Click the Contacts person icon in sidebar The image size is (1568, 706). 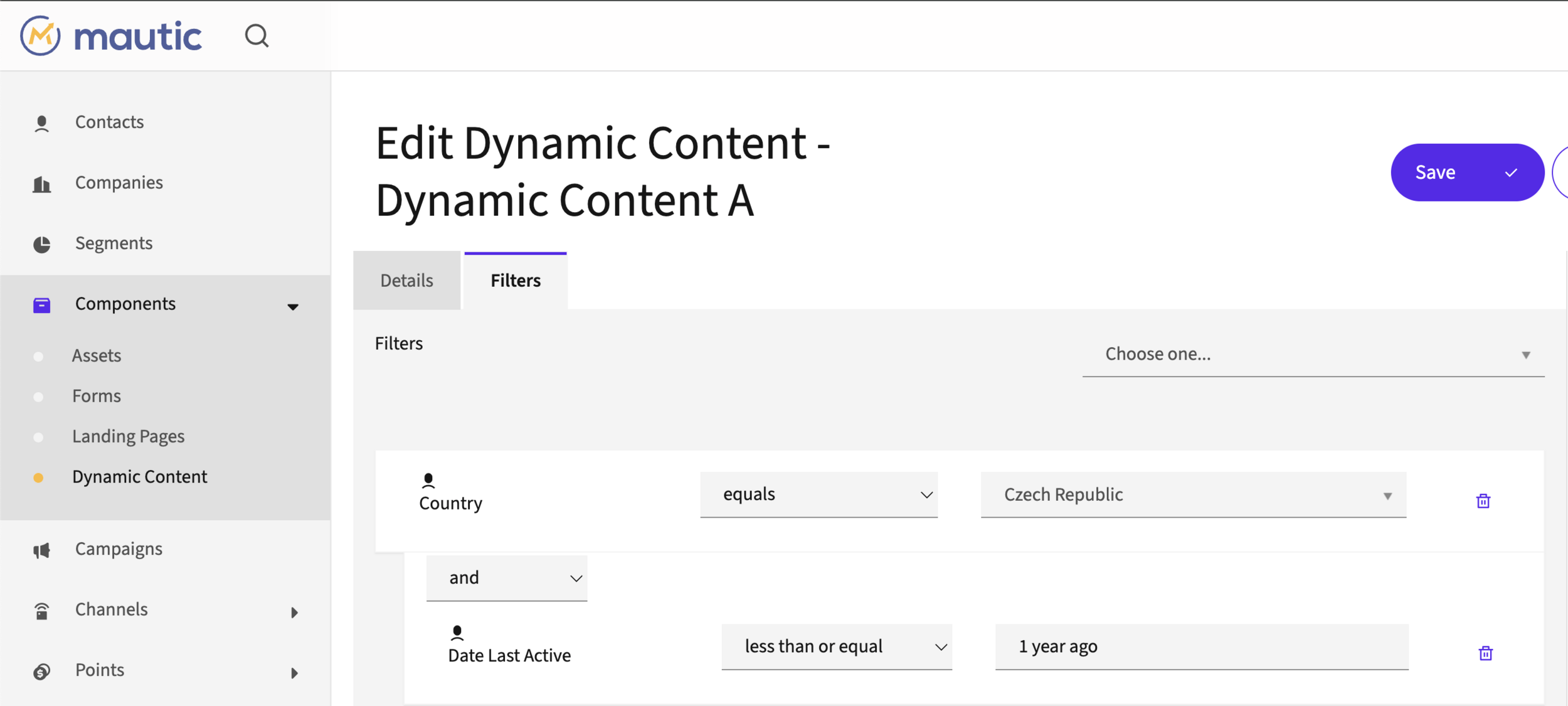[x=42, y=123]
